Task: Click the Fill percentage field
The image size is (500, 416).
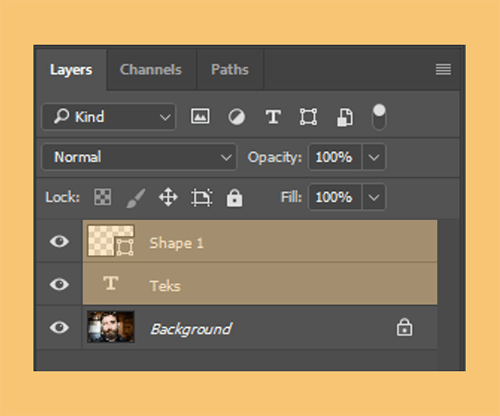Action: coord(335,197)
